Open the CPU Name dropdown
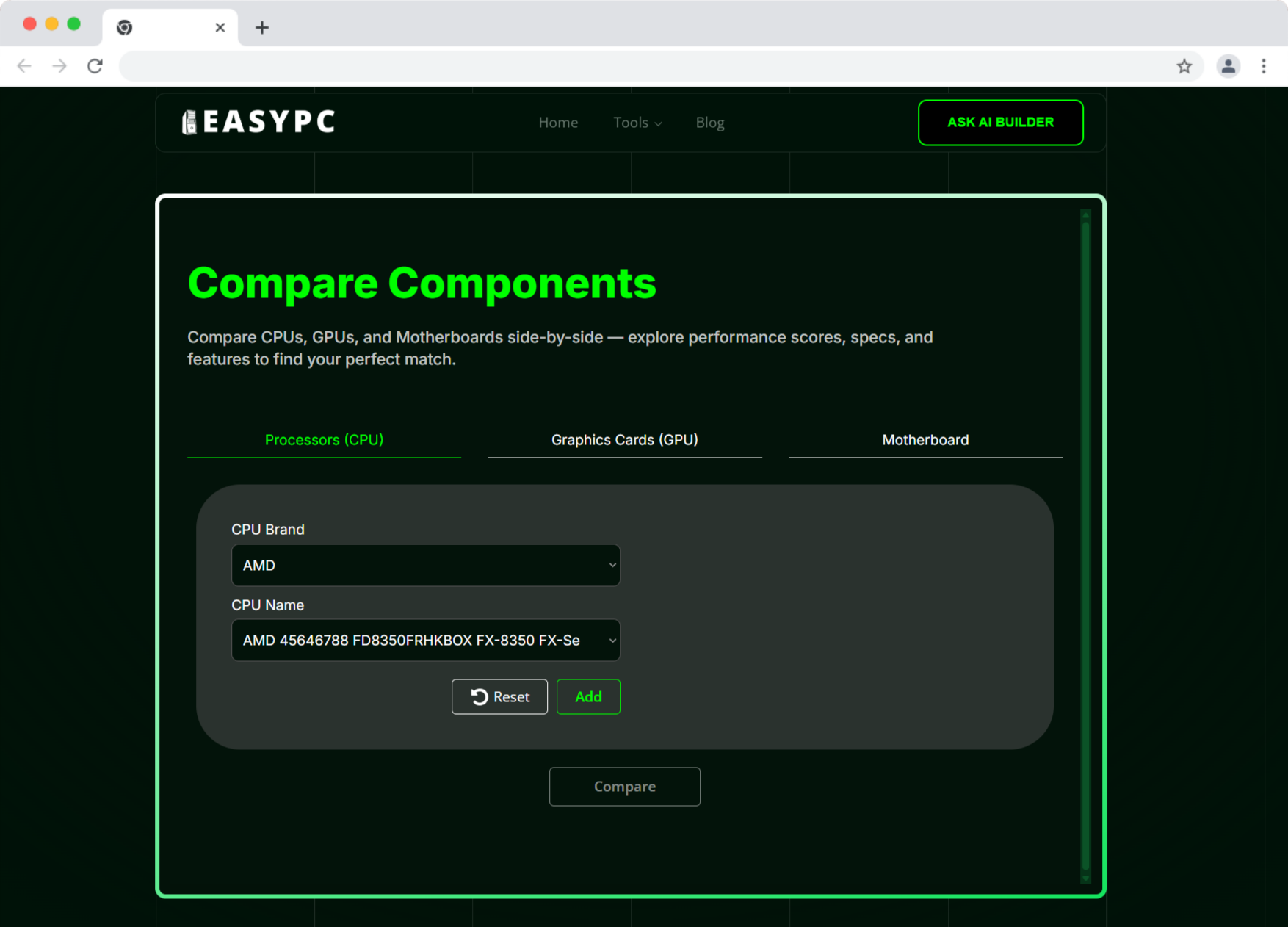This screenshot has height=927, width=1288. (425, 641)
